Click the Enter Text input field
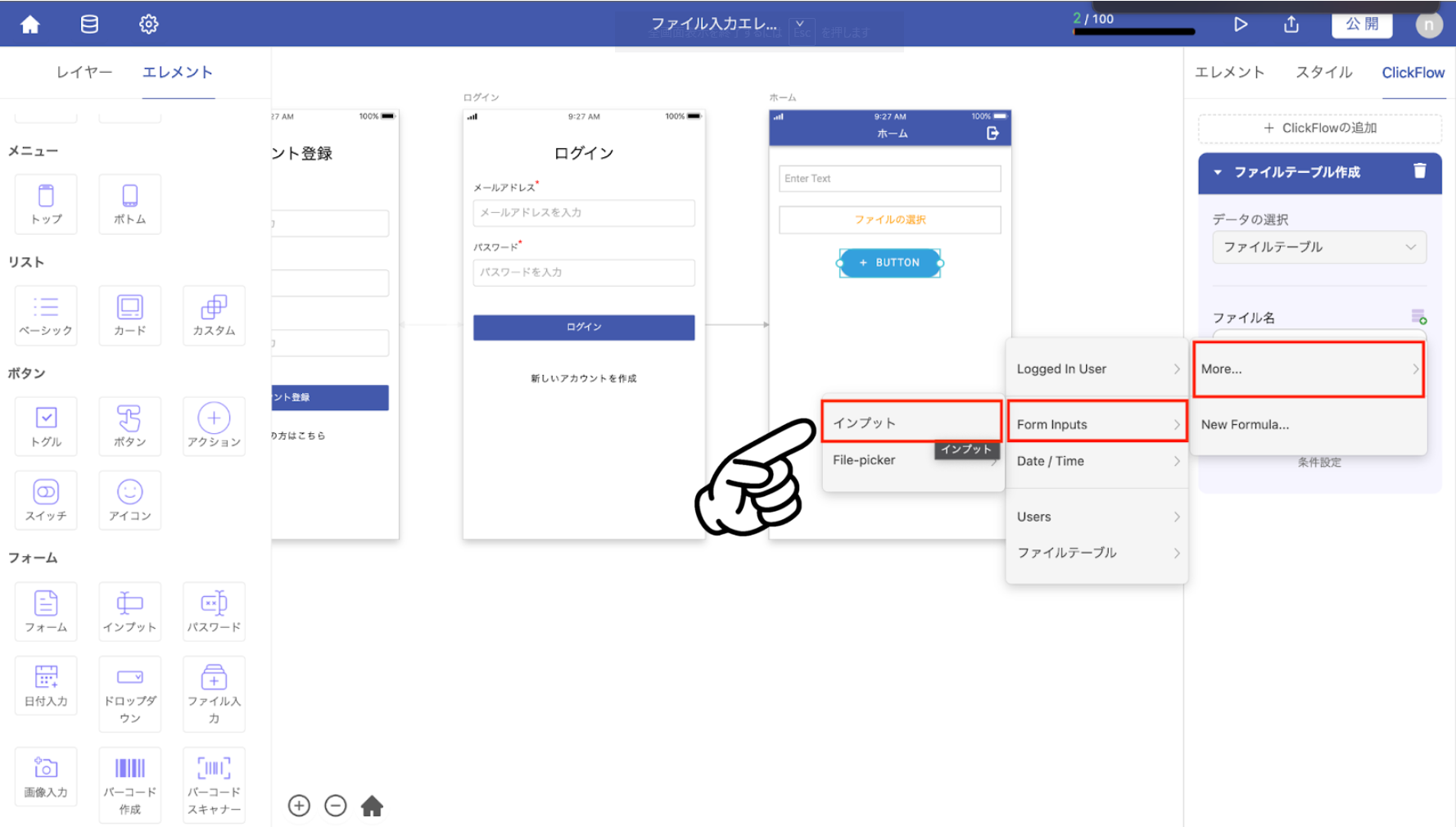Screen dimensions: 1456x827 click(x=889, y=179)
